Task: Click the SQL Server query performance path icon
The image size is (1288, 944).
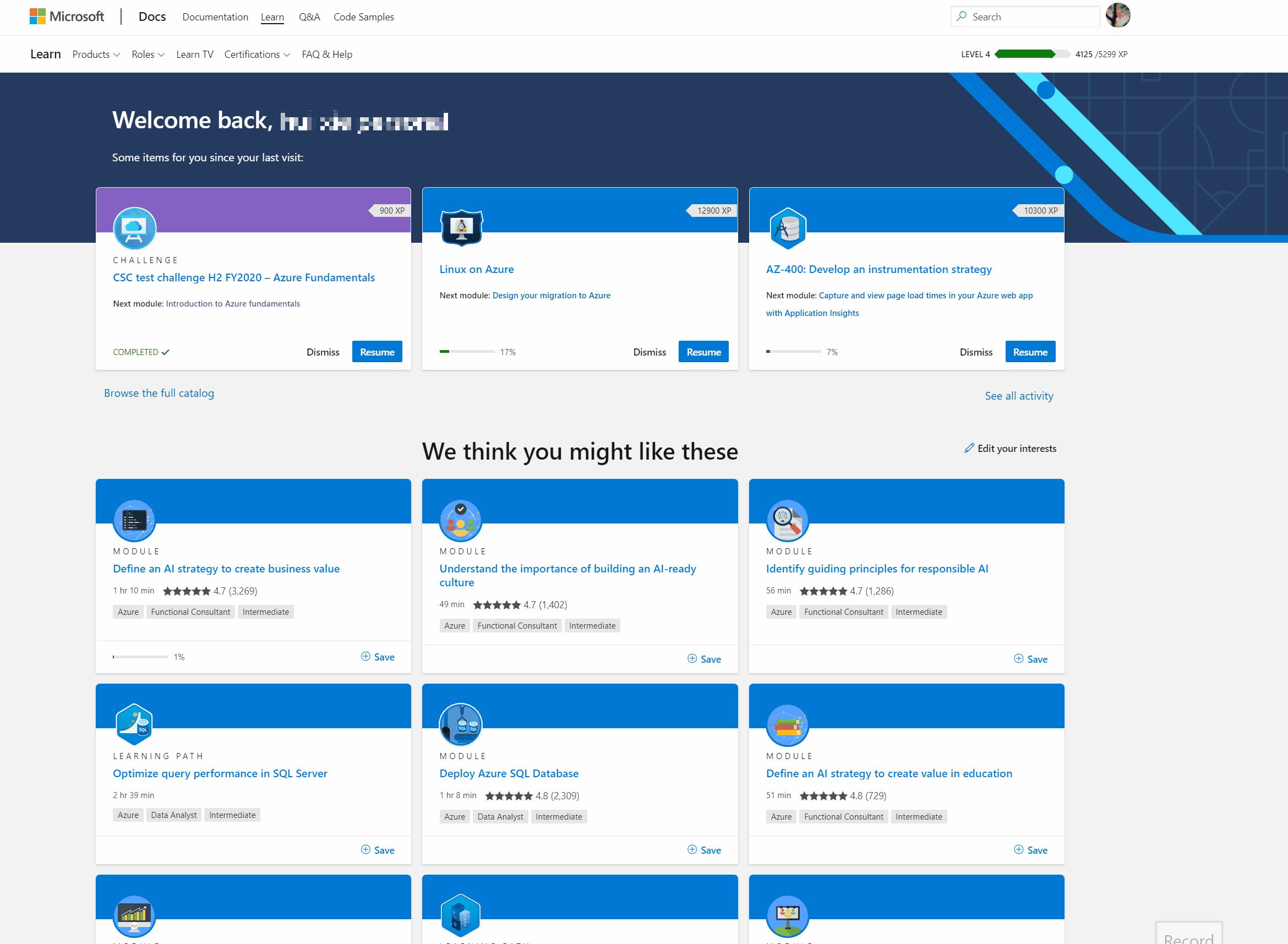Action: click(134, 724)
